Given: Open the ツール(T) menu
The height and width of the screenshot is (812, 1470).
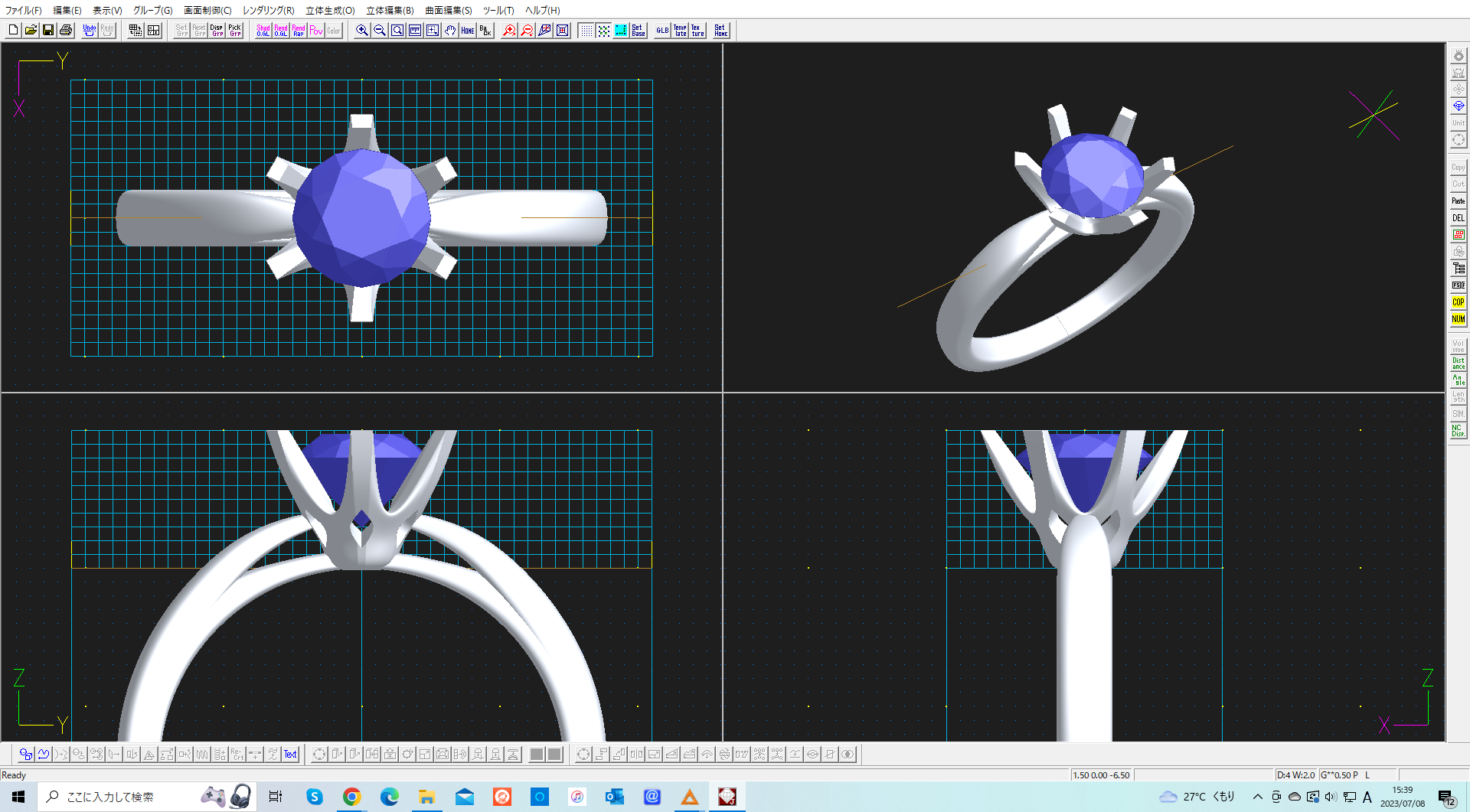Looking at the screenshot, I should pyautogui.click(x=498, y=11).
